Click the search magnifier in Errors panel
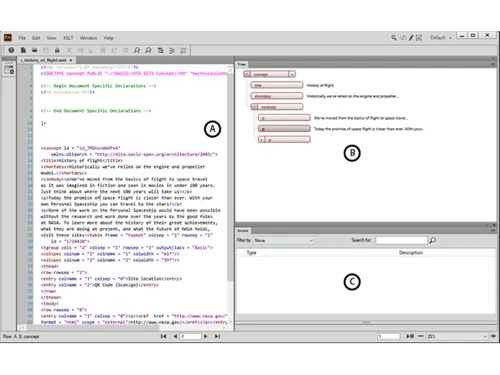 coord(432,240)
